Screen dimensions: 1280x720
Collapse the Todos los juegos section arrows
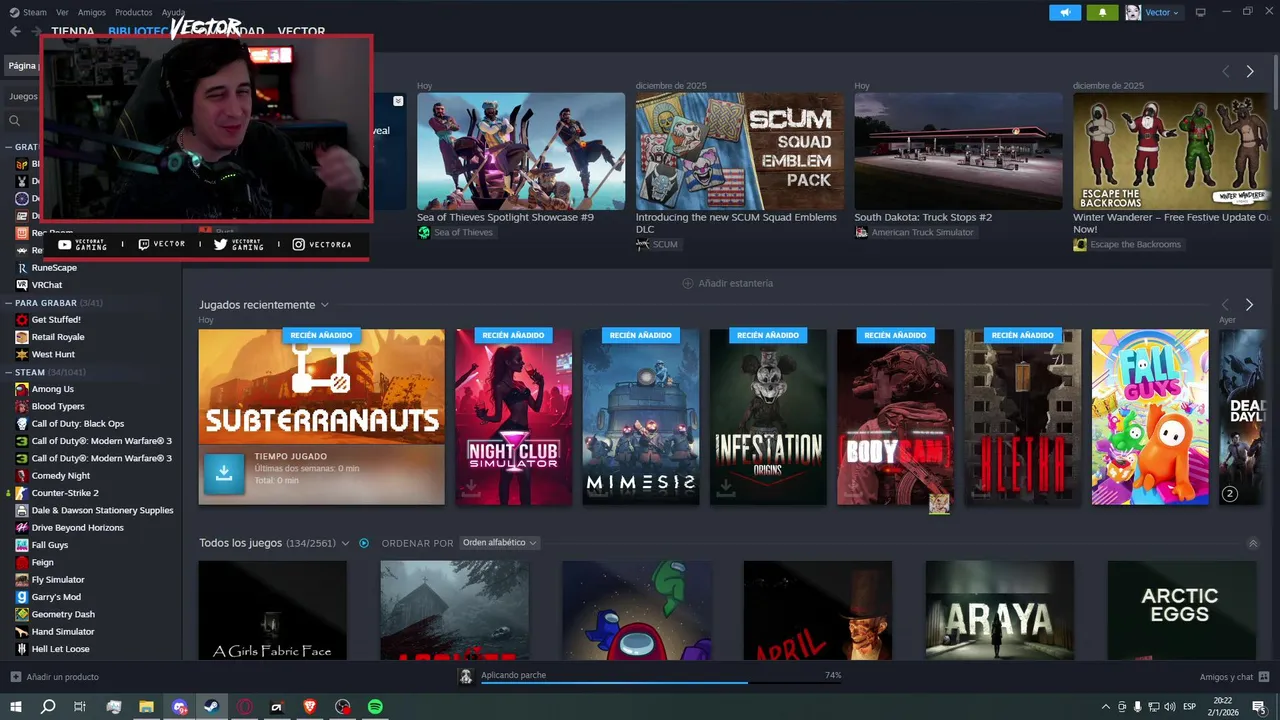[x=1253, y=543]
